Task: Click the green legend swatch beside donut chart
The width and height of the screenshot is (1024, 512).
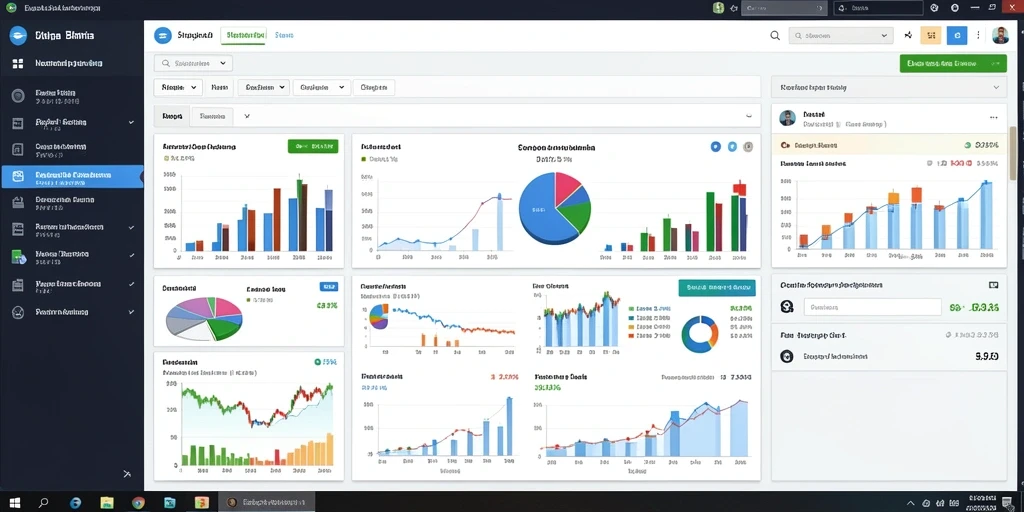Action: tap(632, 308)
